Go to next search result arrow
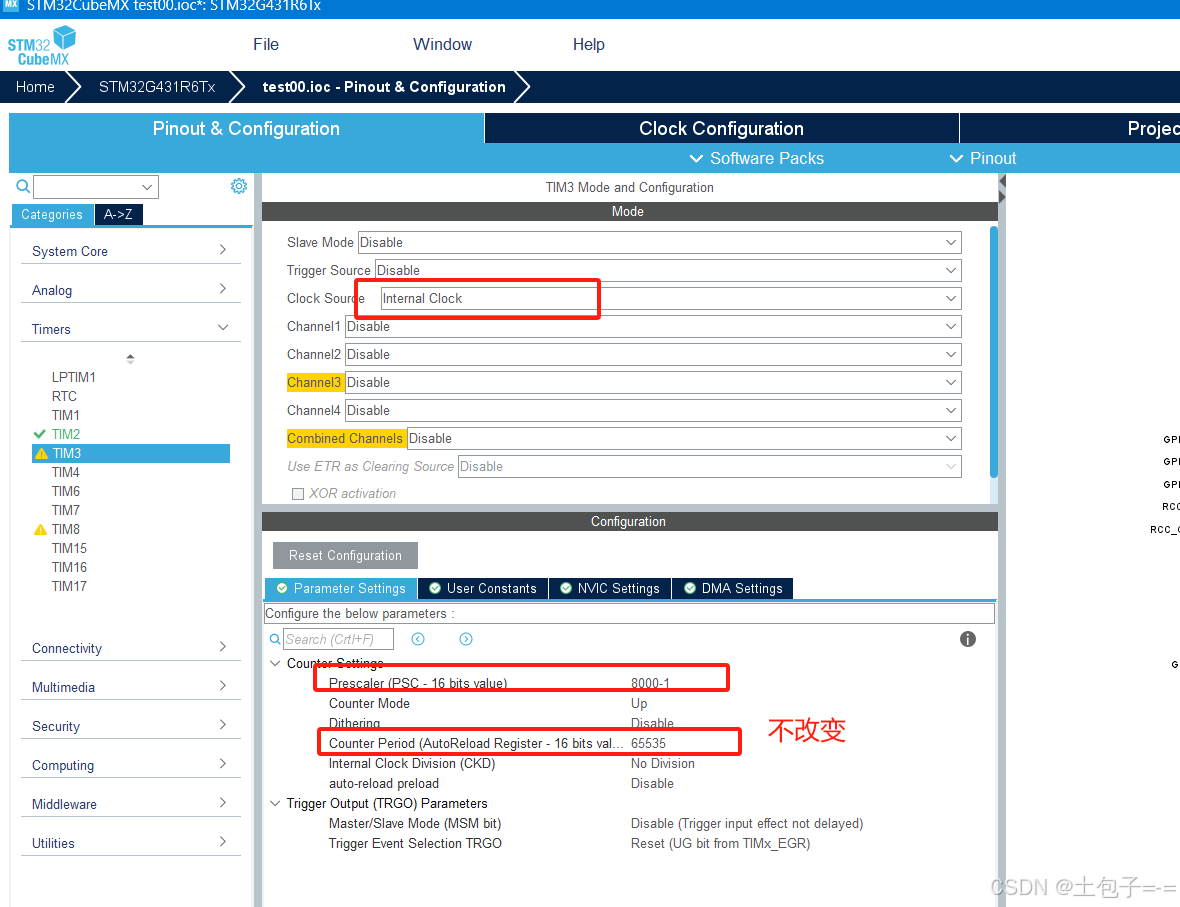Screen dimensions: 1180x907 466,639
